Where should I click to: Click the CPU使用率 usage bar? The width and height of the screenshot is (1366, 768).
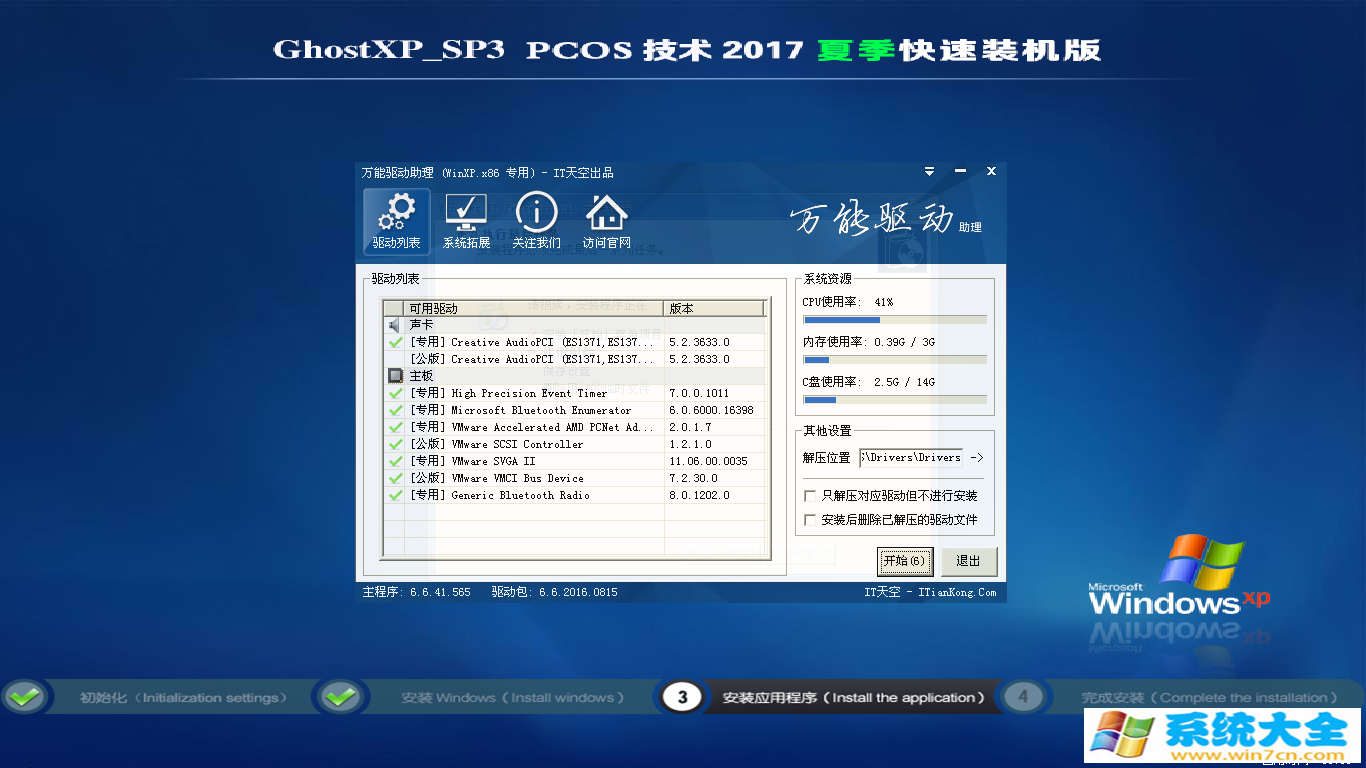[894, 320]
